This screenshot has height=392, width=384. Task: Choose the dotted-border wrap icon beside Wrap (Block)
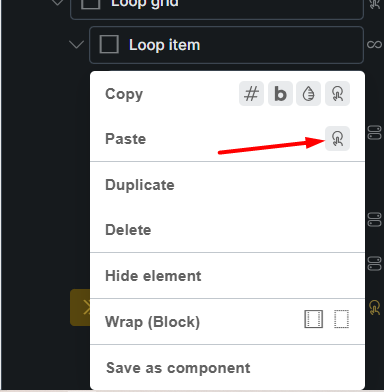pos(341,319)
